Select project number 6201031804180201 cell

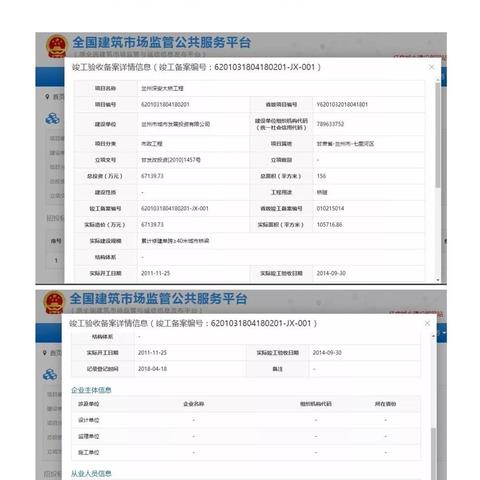pyautogui.click(x=165, y=104)
